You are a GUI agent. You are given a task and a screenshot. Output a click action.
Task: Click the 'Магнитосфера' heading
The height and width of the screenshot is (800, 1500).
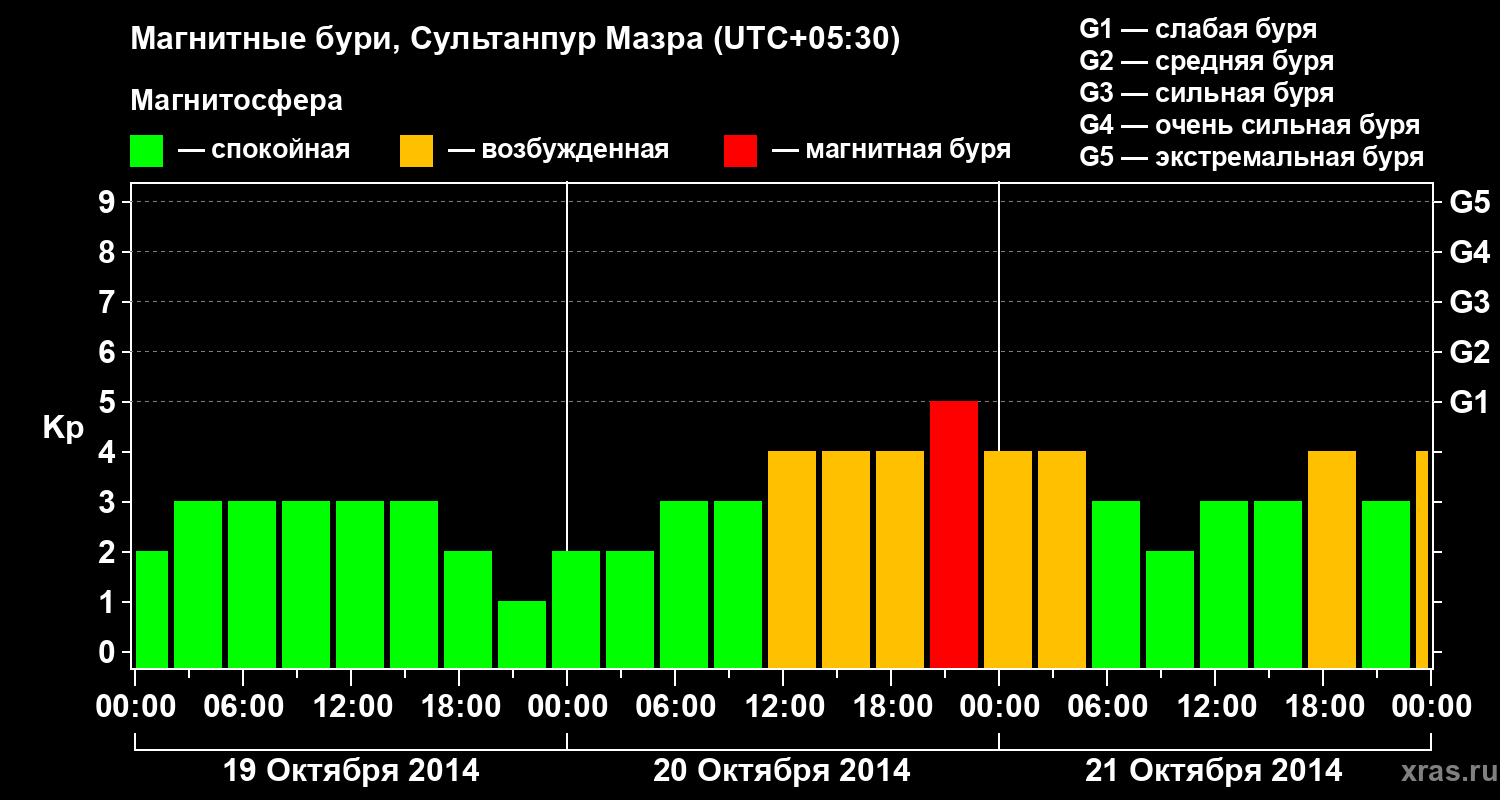coord(236,102)
